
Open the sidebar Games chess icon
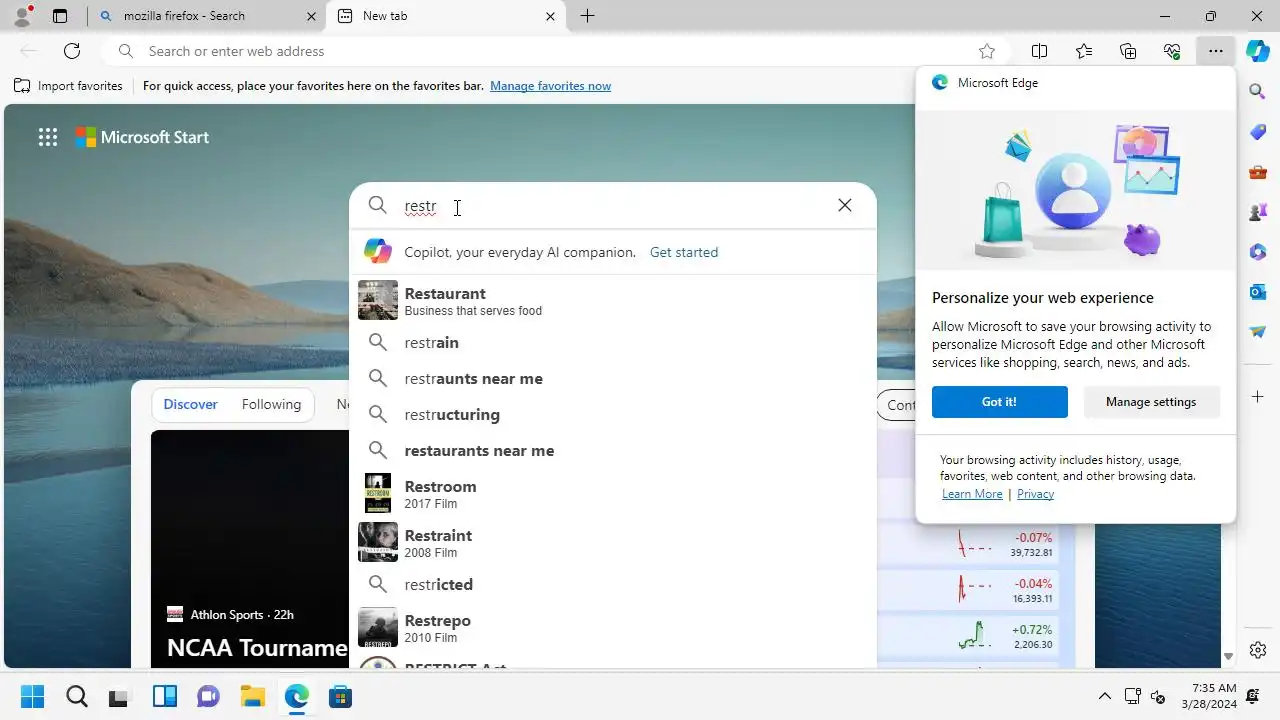(x=1258, y=212)
